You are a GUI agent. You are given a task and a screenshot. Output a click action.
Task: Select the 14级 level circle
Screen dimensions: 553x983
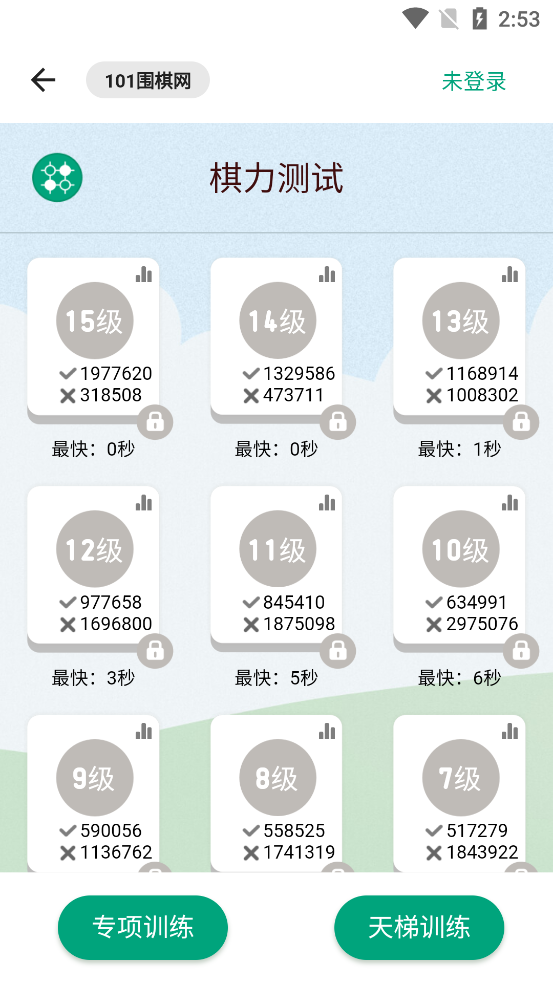pos(278,320)
